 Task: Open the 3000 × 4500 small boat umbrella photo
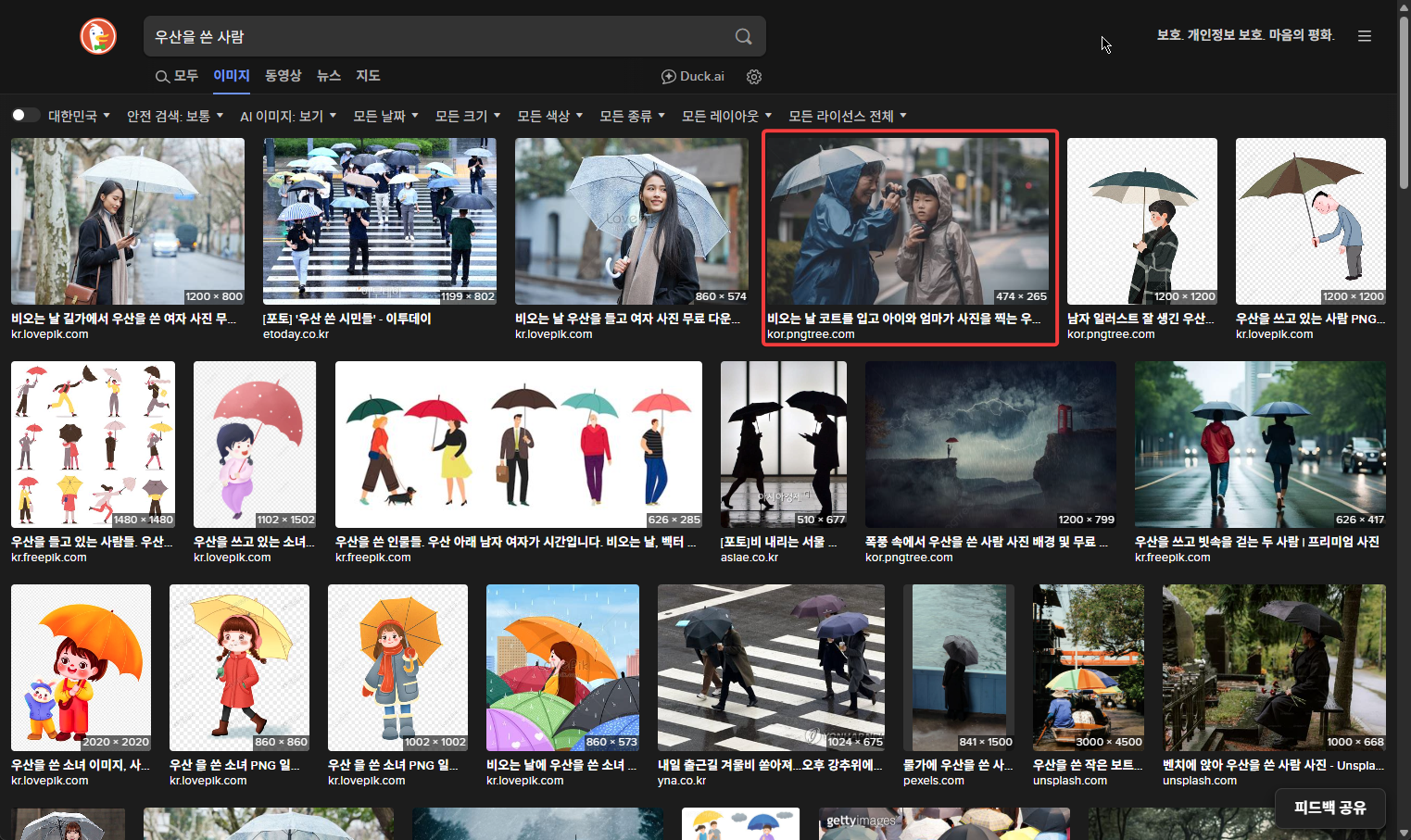click(x=1089, y=668)
